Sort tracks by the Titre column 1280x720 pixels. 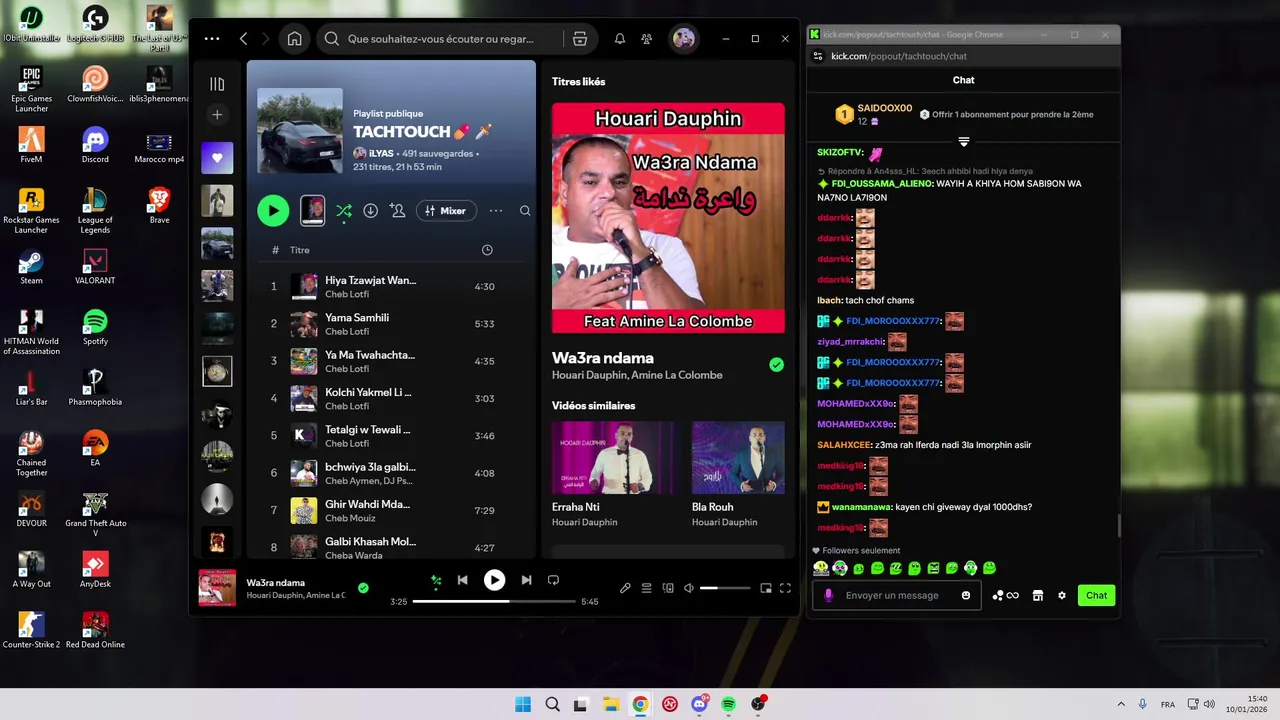coord(300,250)
